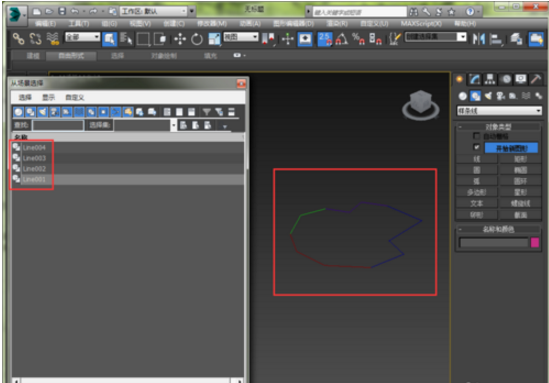
Task: Toggle the Spinner Snap icon
Action: click(376, 39)
